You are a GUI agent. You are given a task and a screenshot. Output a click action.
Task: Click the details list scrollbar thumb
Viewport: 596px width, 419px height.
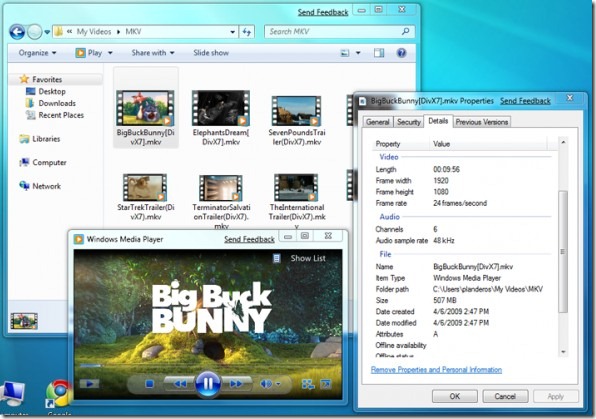click(563, 252)
